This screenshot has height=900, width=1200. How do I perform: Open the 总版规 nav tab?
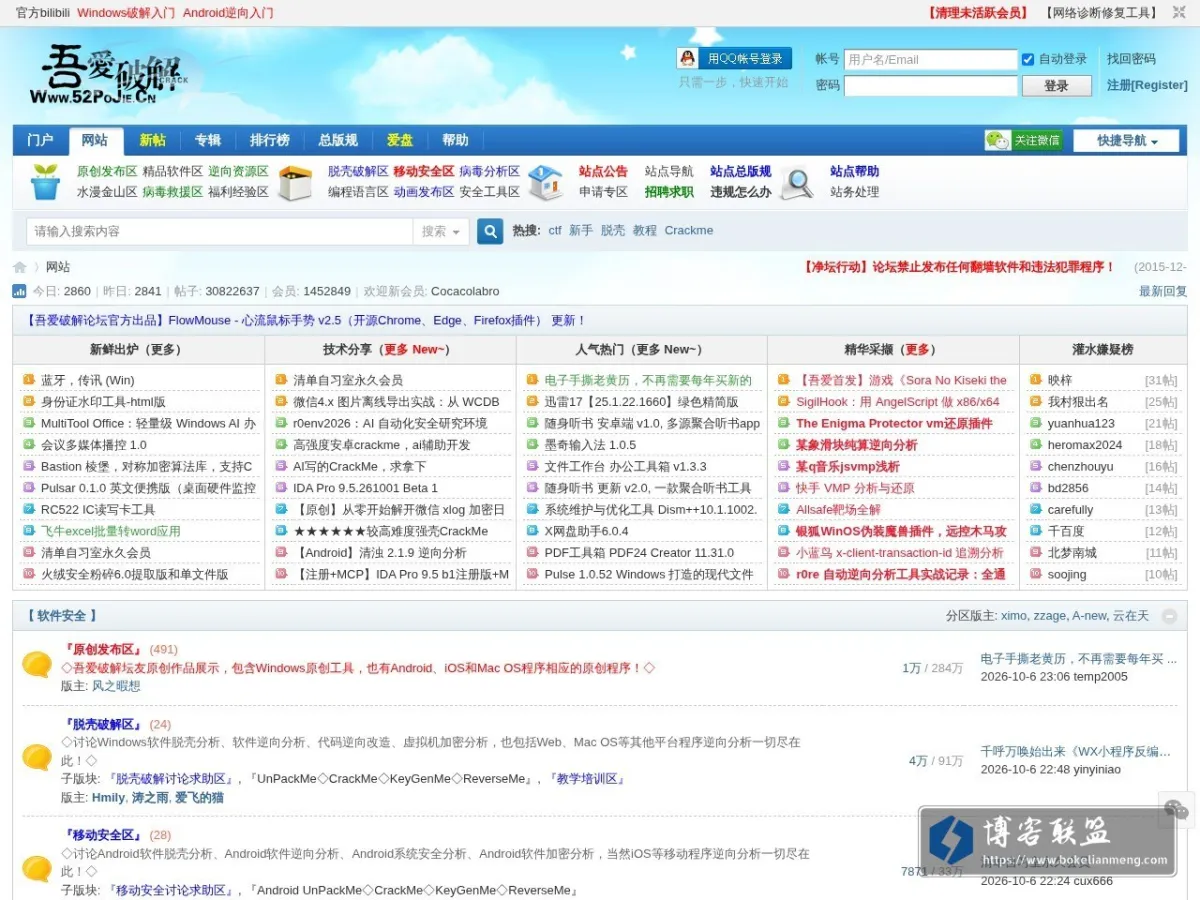[x=338, y=140]
